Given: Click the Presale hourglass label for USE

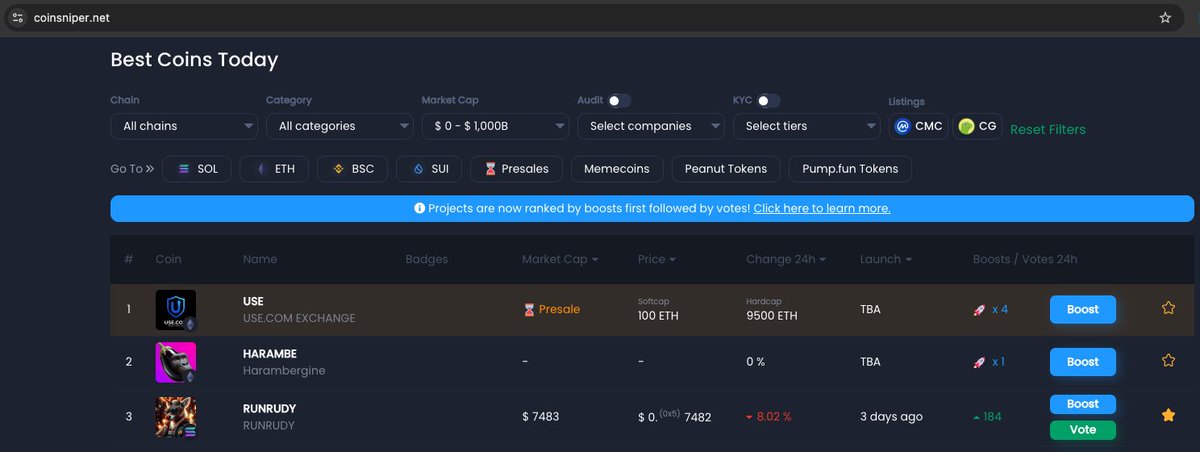Looking at the screenshot, I should 552,310.
